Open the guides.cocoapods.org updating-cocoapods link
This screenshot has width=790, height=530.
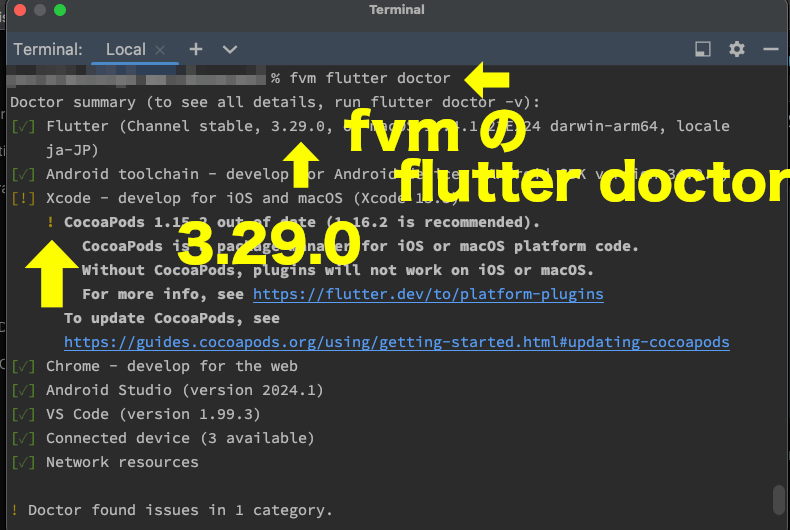pyautogui.click(x=397, y=343)
